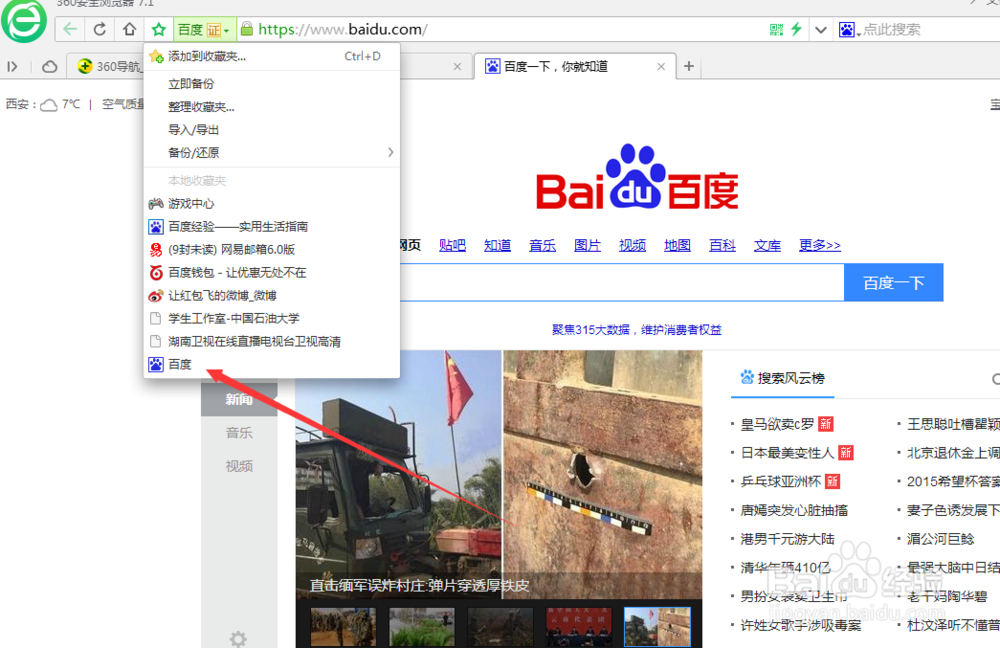Screen dimensions: 1000x648
Task: Open 让红包飞的微博 bookmark
Action: click(272, 295)
